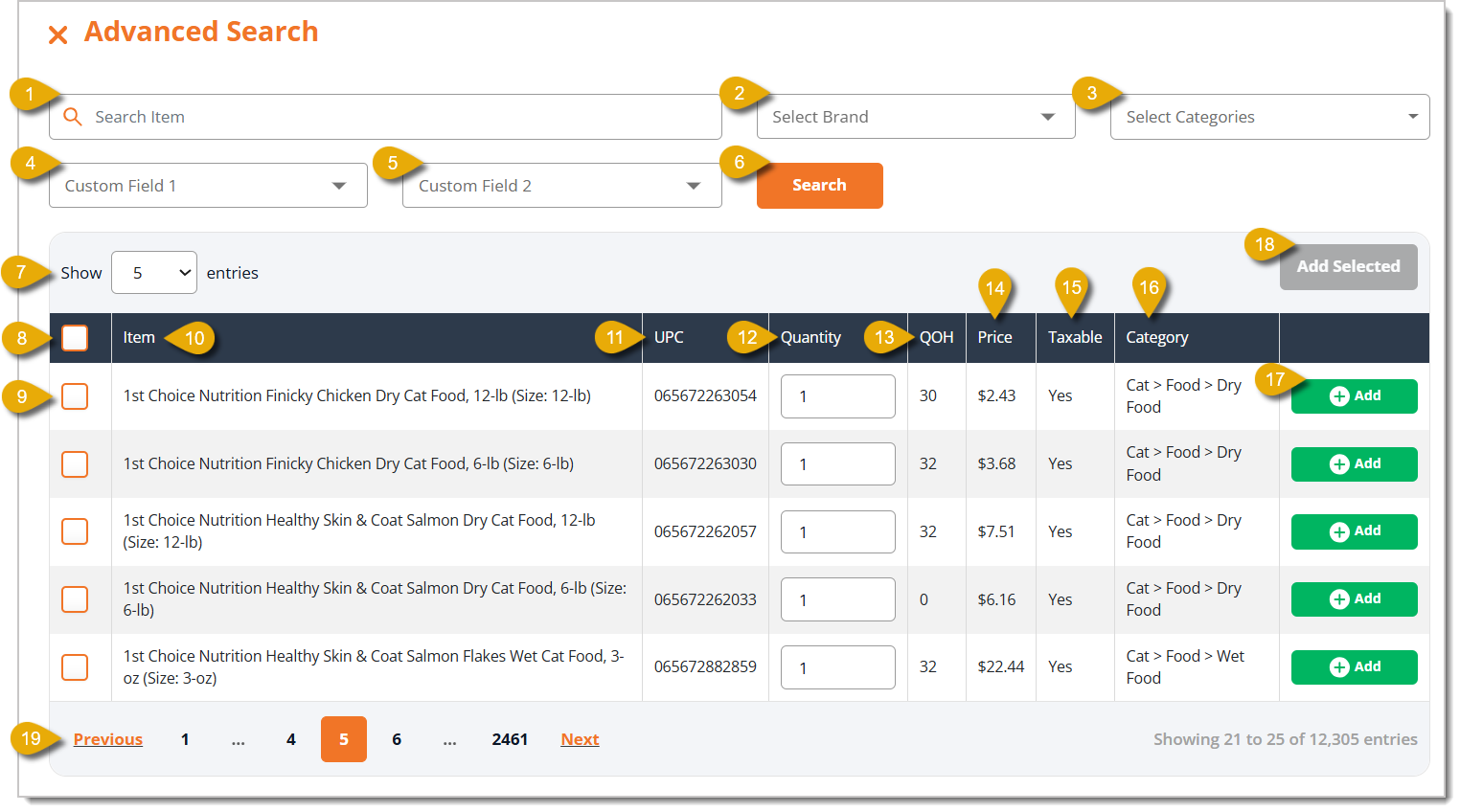1460x812 pixels.
Task: Sort by the QOH column header
Action: coord(936,338)
